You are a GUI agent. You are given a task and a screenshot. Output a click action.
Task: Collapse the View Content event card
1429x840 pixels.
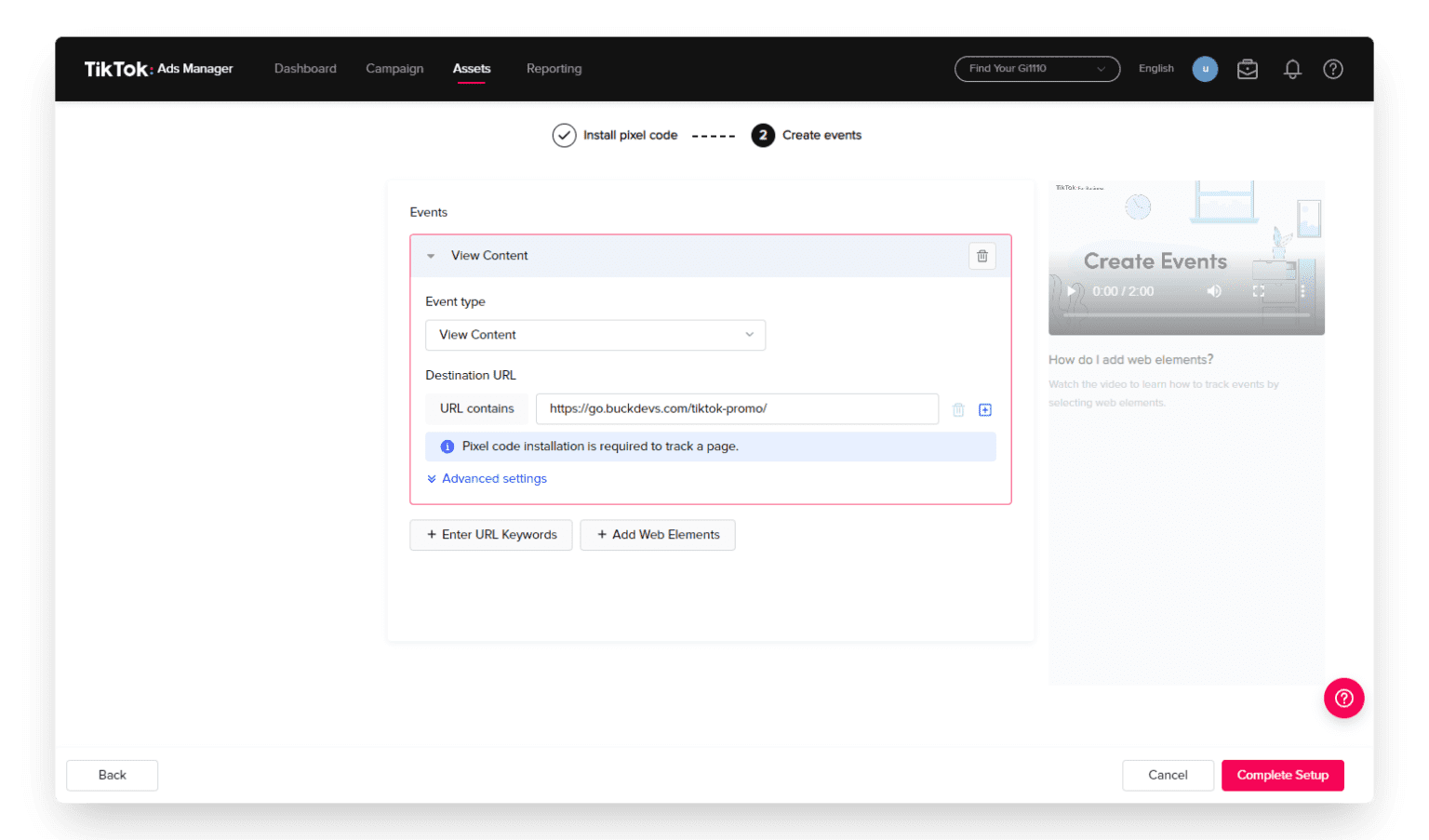pyautogui.click(x=431, y=256)
